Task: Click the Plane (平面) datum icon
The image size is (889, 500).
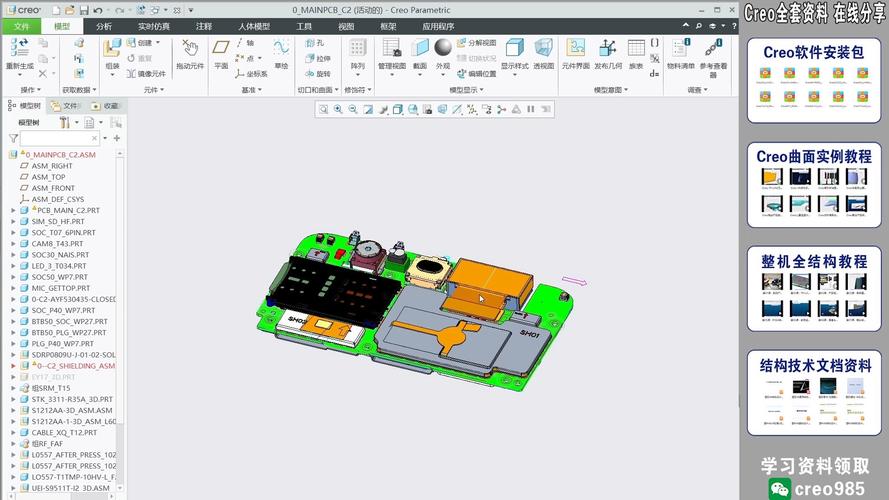Action: [x=221, y=48]
